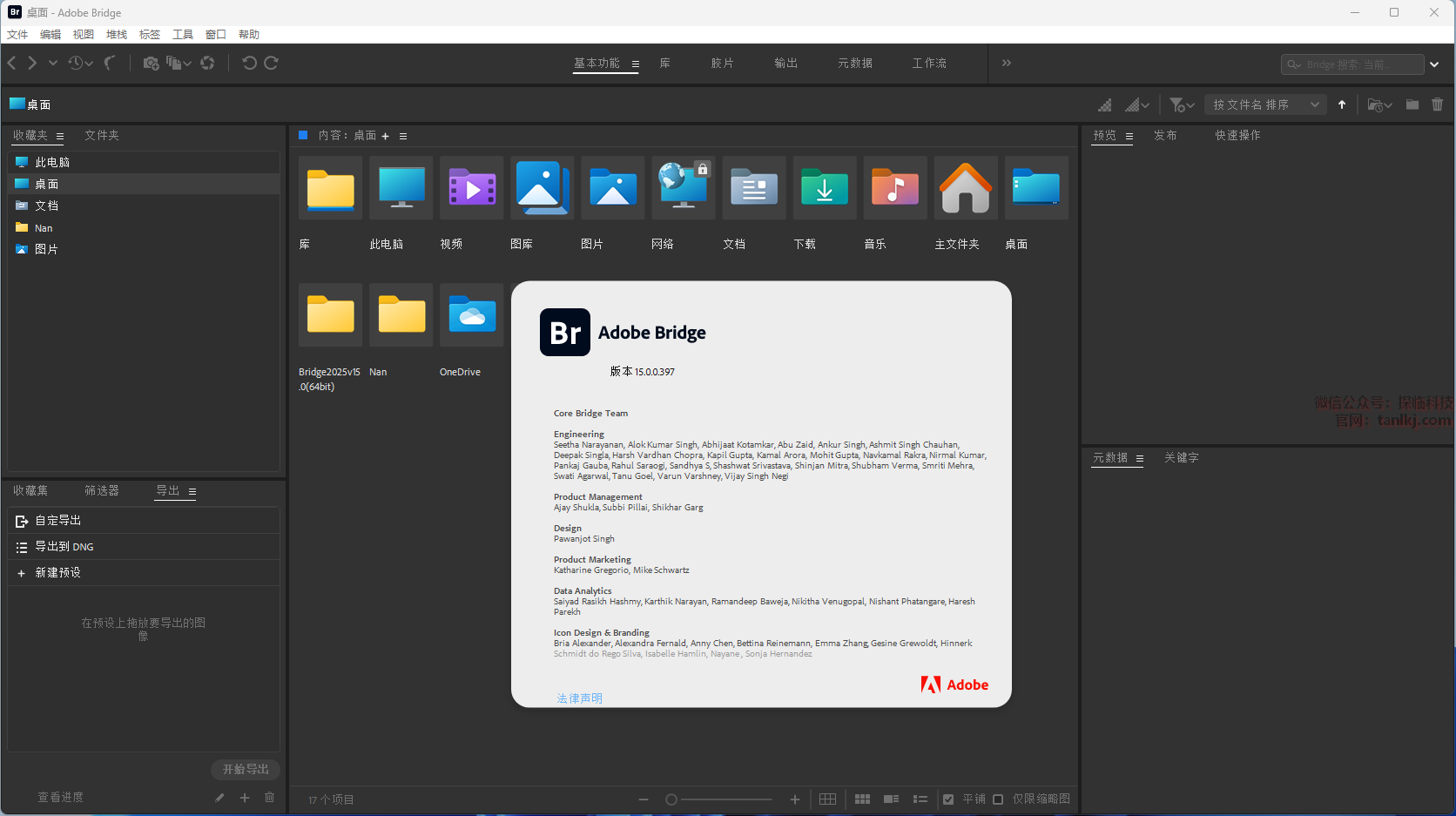The image size is (1456, 816).
Task: Click the thumbnail size slider handle
Action: 671,799
